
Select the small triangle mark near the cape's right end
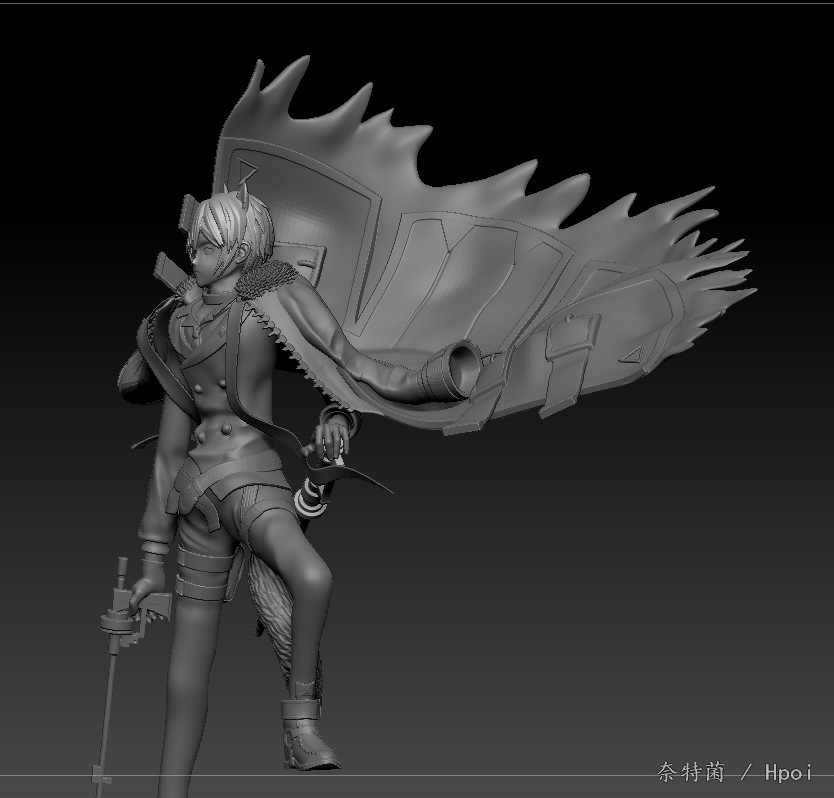(632, 353)
